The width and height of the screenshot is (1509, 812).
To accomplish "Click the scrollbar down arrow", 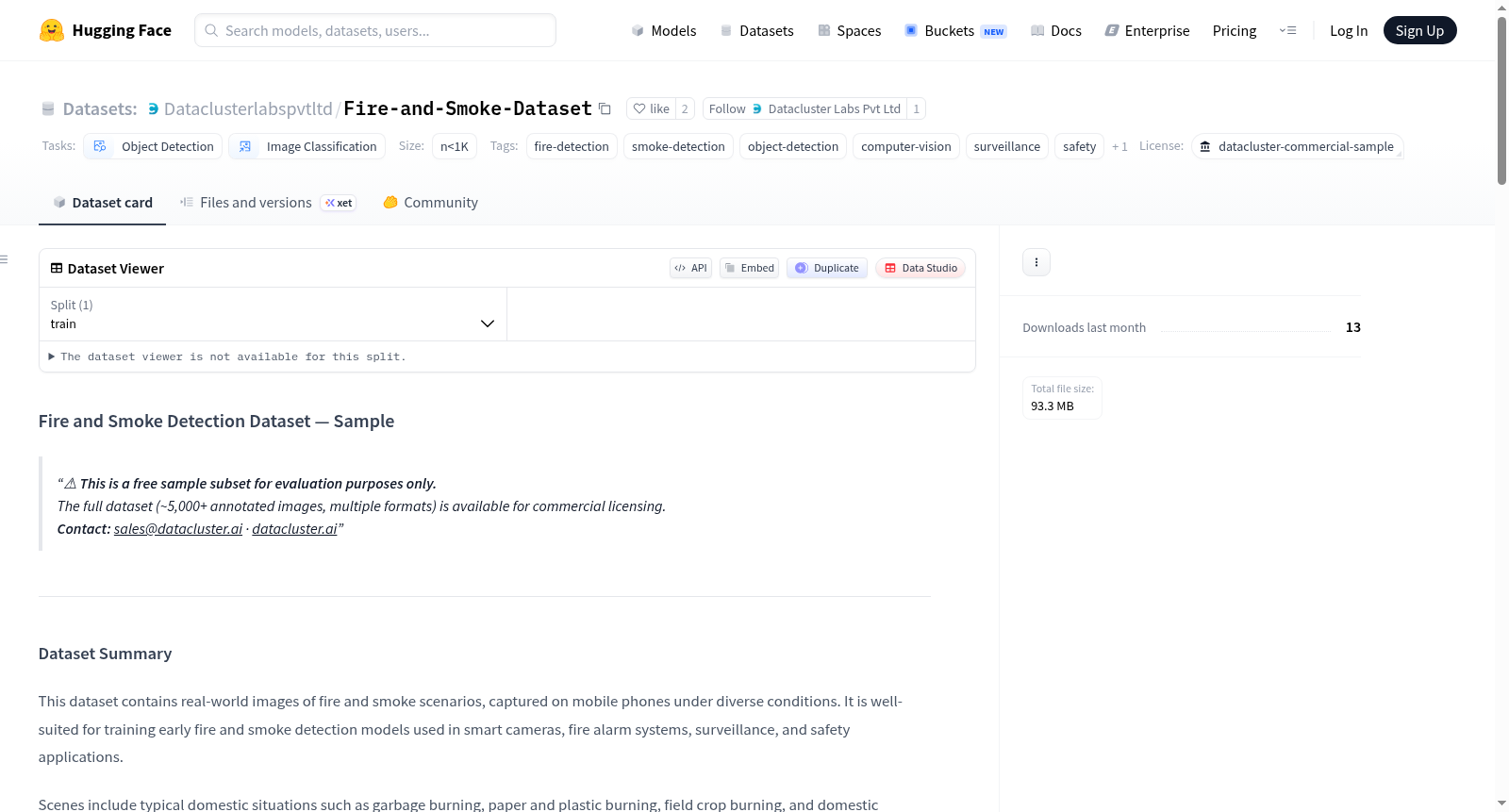I will 1501,804.
